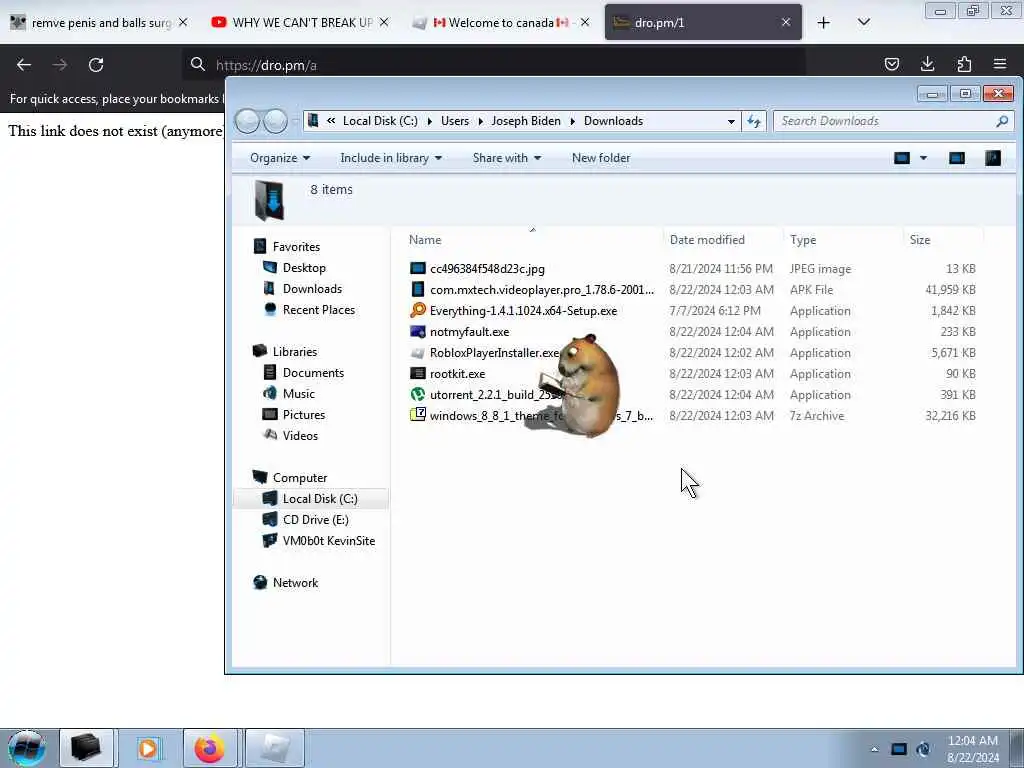Open Include in library dropdown

pyautogui.click(x=391, y=158)
